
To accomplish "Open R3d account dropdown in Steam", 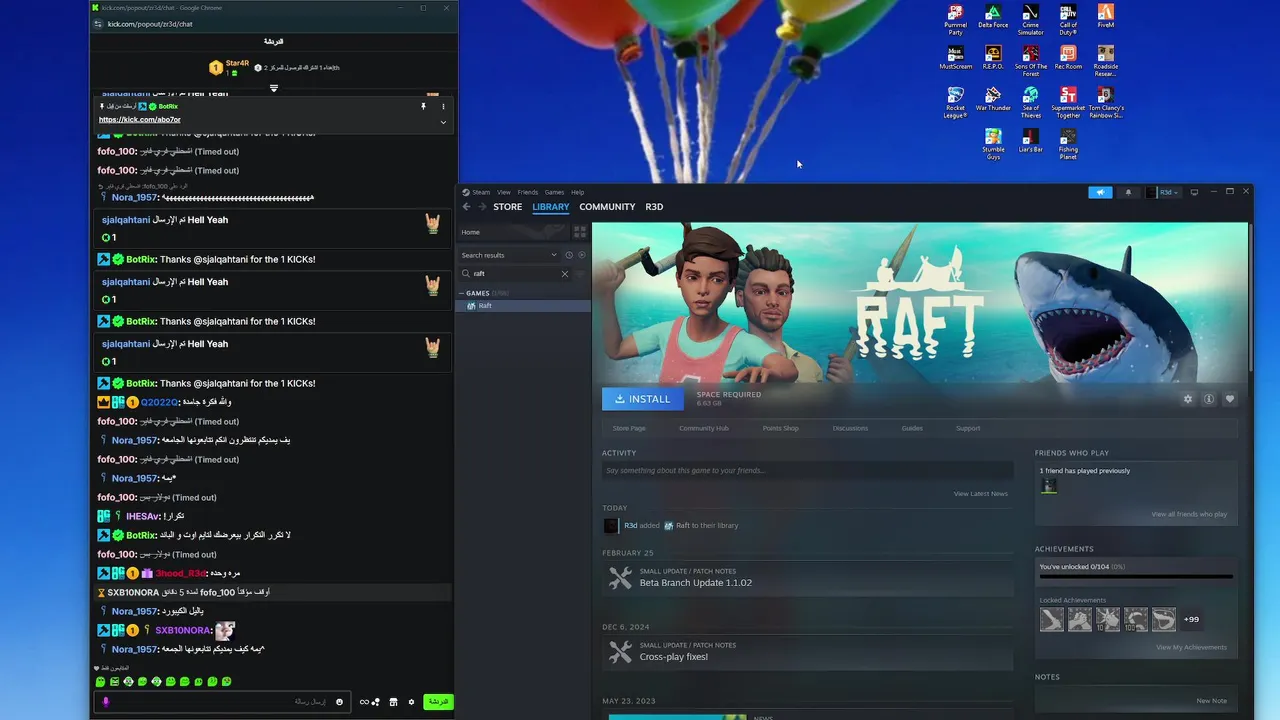I will pos(1165,192).
